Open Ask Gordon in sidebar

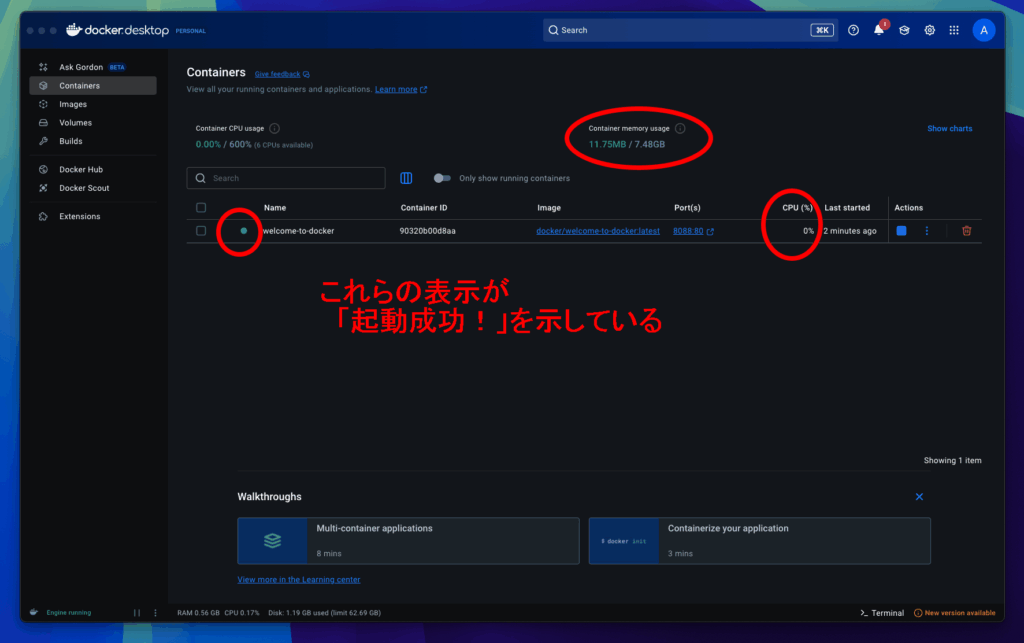coord(93,67)
